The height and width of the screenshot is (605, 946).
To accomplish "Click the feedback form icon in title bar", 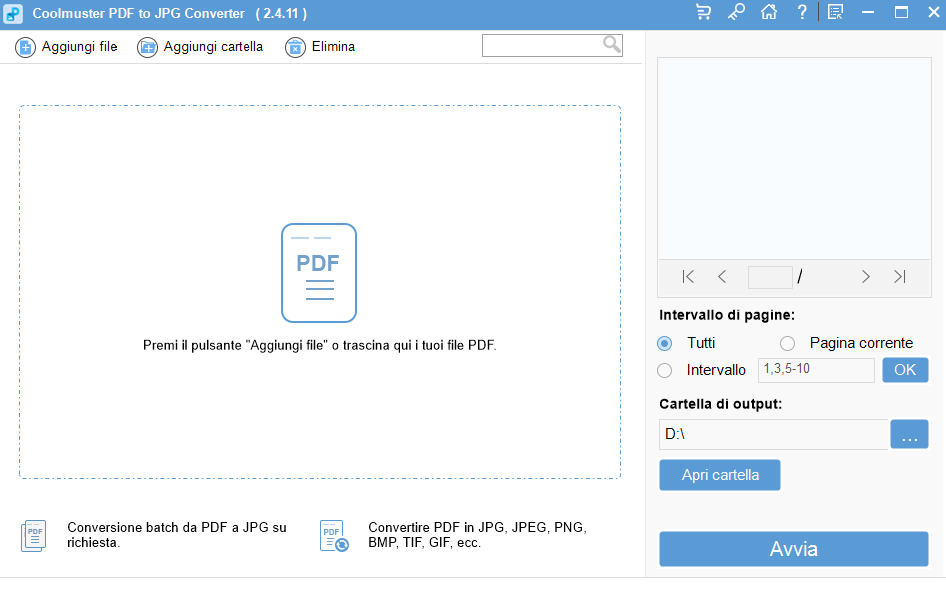I will 836,12.
